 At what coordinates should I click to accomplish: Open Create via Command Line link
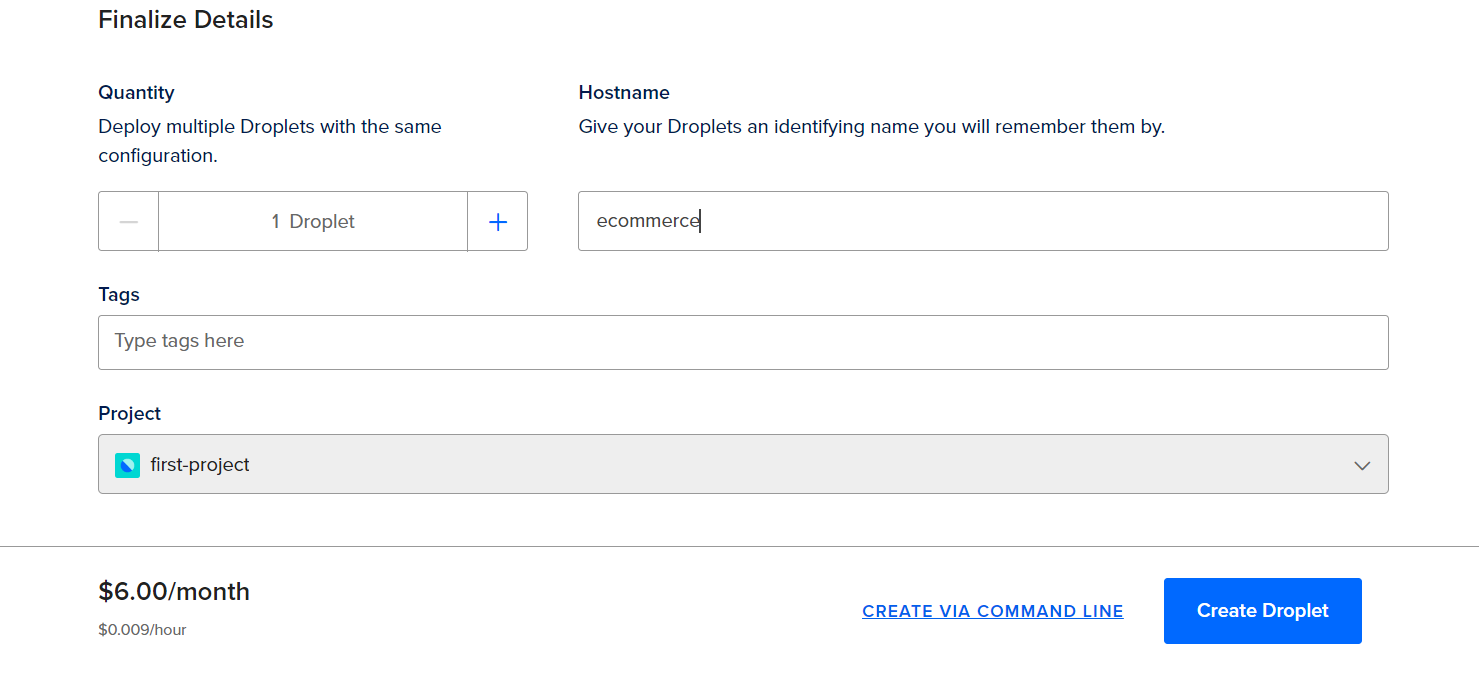[x=993, y=611]
